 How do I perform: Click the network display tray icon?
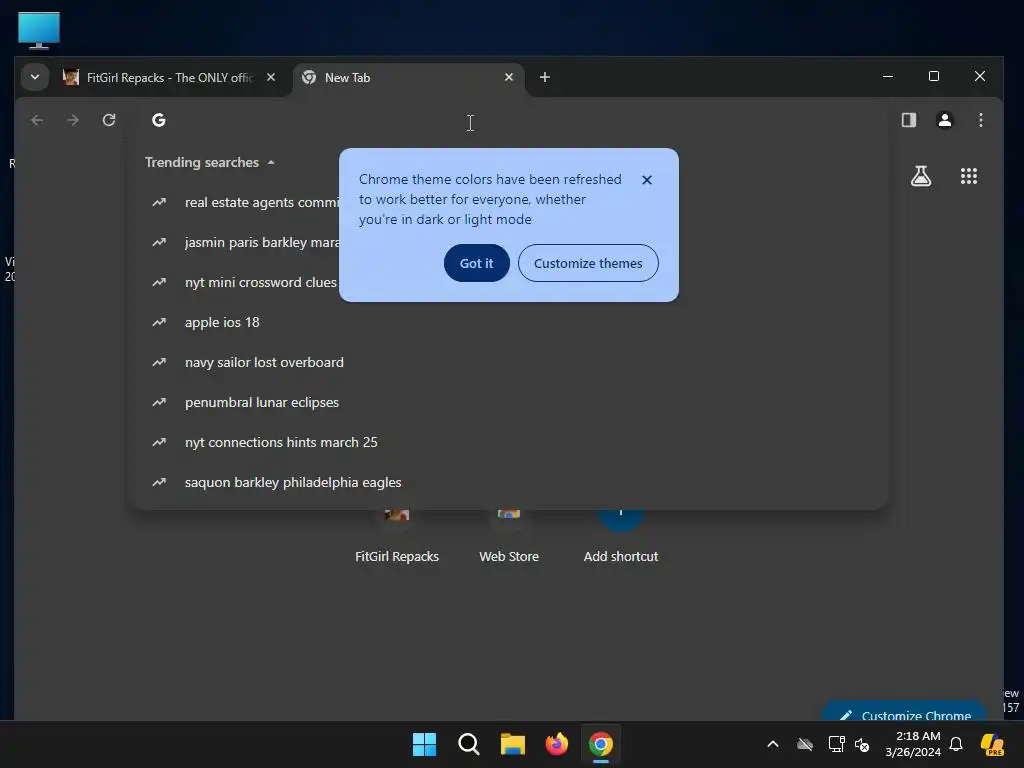pos(836,744)
